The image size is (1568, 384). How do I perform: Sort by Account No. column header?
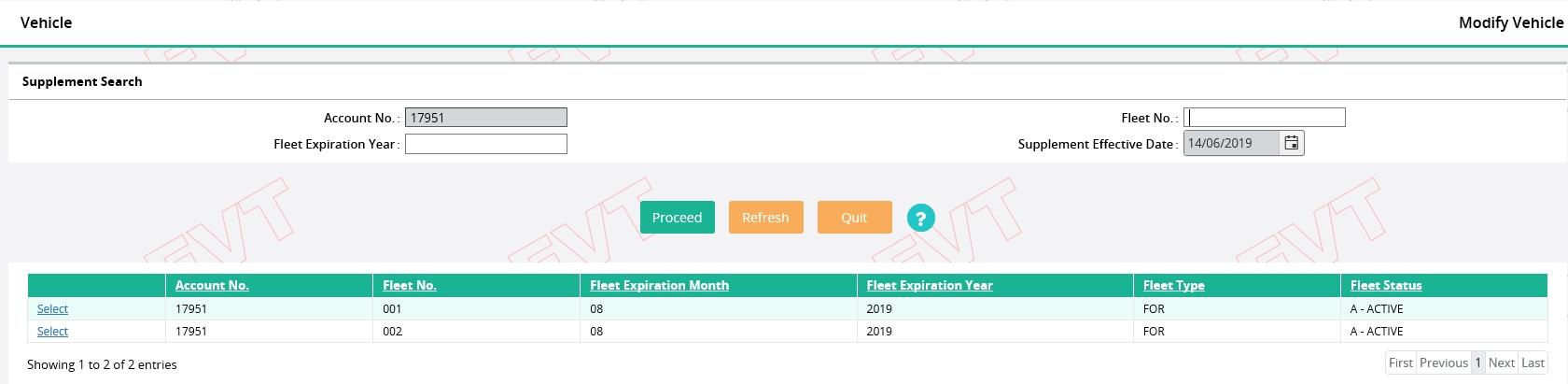point(212,286)
